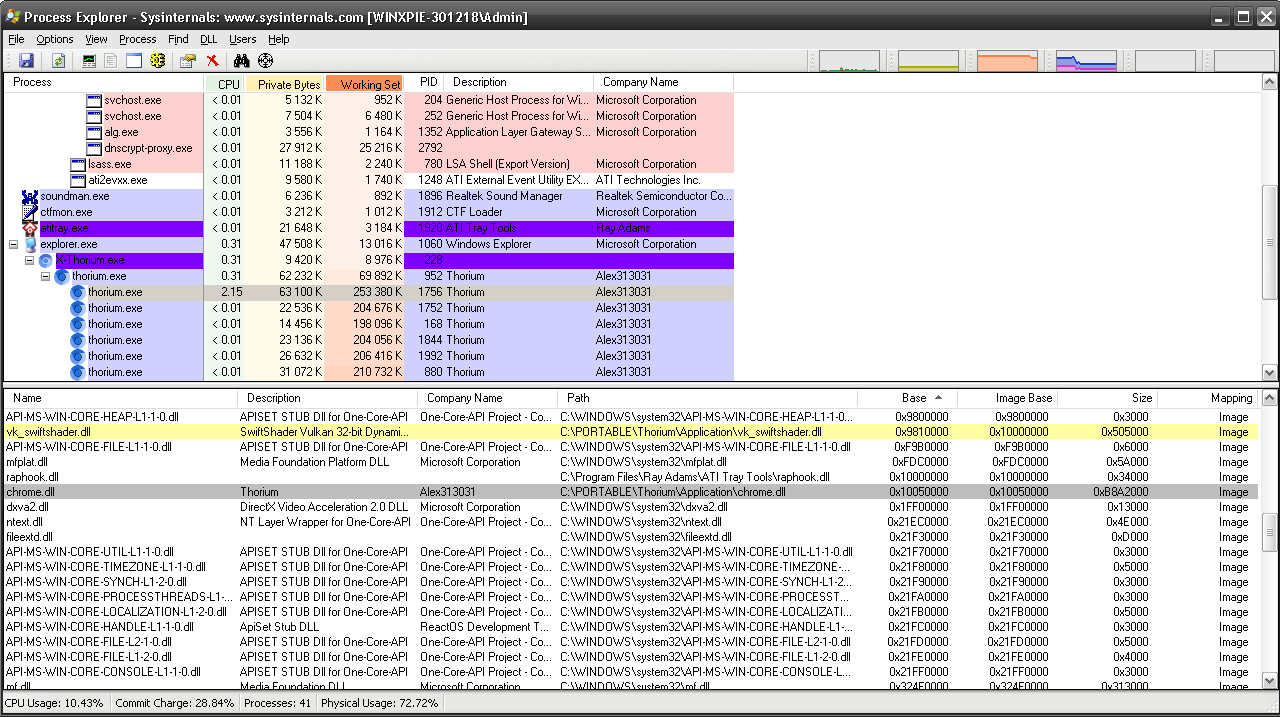Image resolution: width=1280 pixels, height=717 pixels.
Task: Click the crosshair Find Window's Process icon
Action: tap(265, 61)
